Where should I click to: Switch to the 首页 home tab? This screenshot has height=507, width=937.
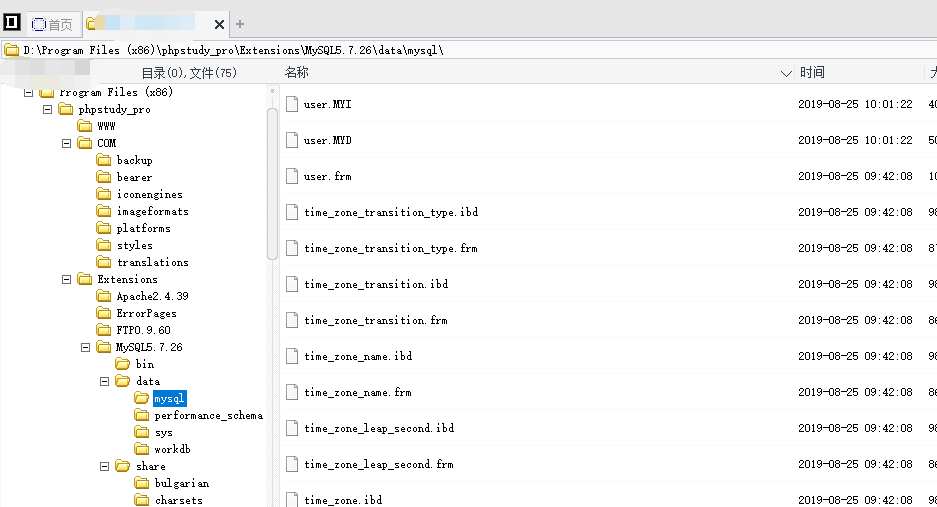tap(53, 24)
